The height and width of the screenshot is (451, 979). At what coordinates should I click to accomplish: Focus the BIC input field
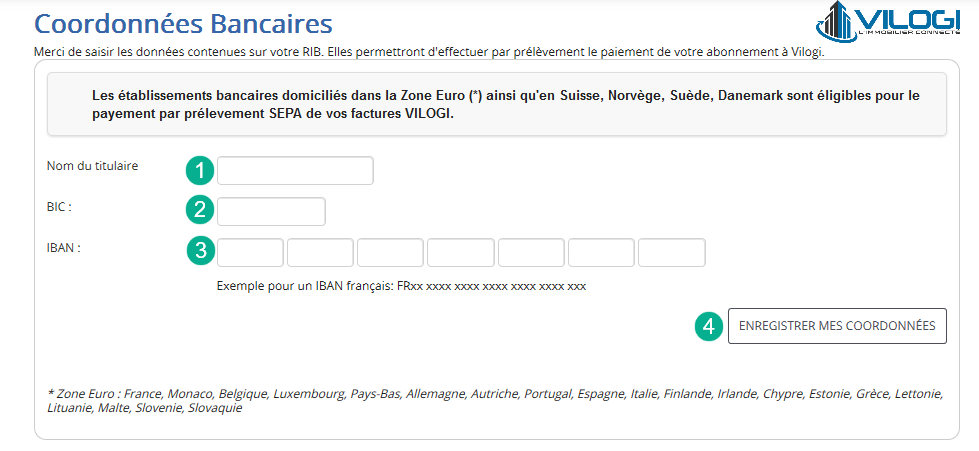point(271,211)
